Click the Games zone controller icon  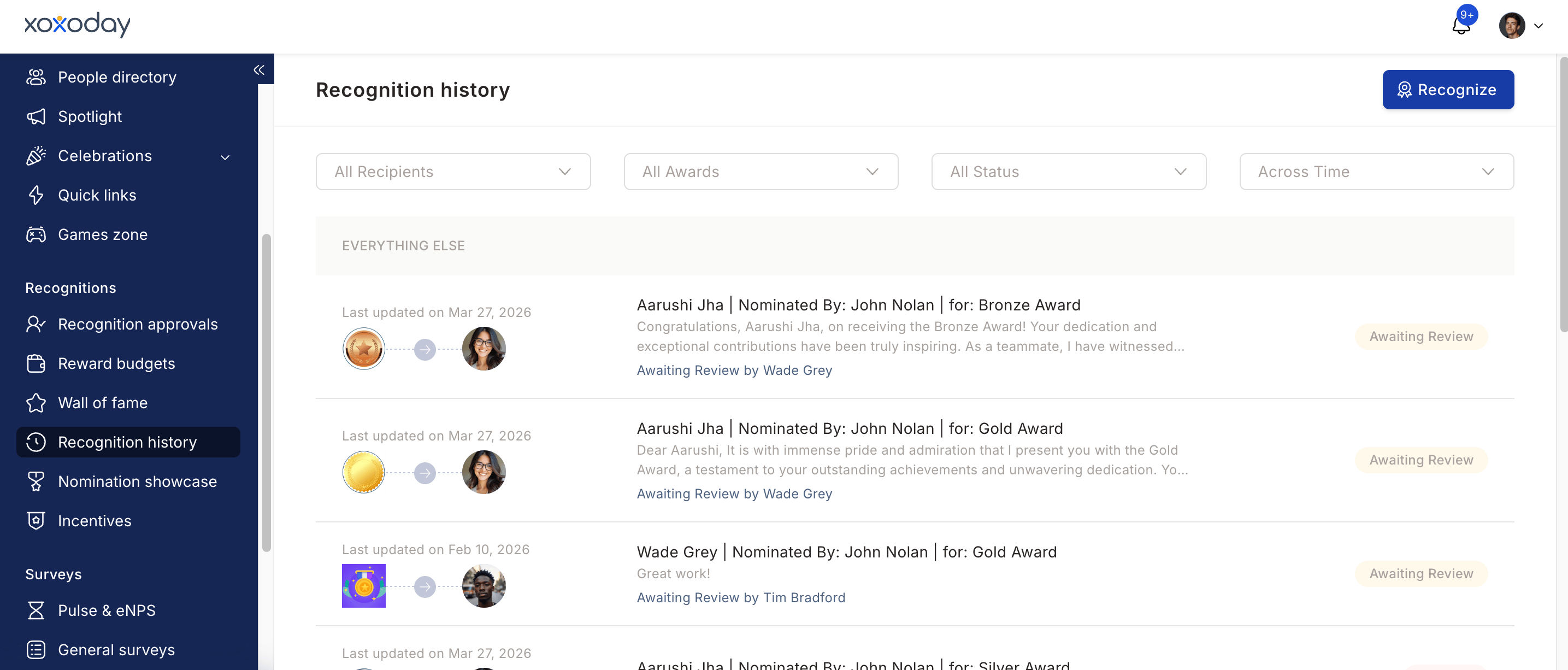pyautogui.click(x=36, y=234)
